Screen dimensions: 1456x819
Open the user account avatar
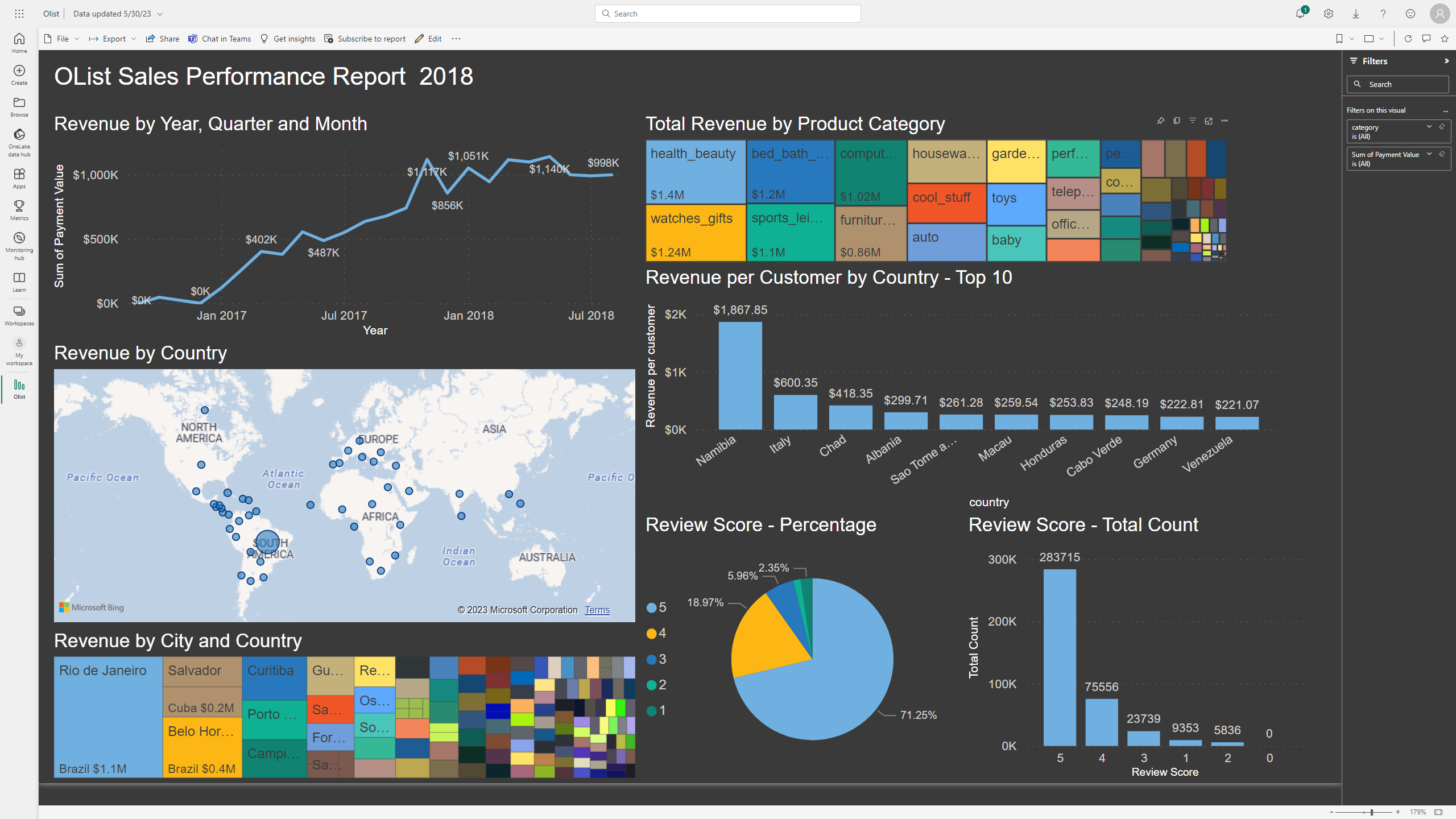(x=1440, y=14)
